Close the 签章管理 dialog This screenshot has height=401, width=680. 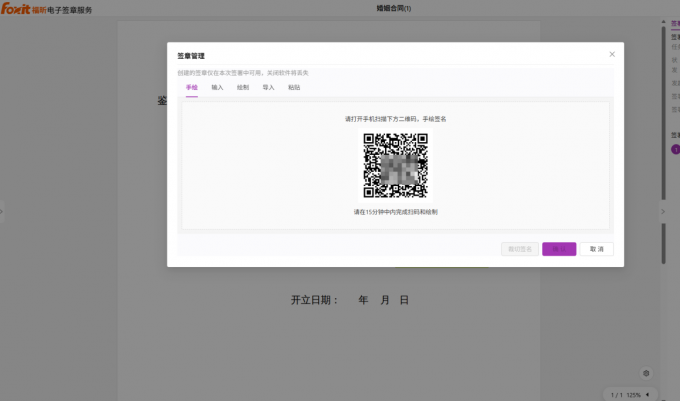(x=612, y=54)
